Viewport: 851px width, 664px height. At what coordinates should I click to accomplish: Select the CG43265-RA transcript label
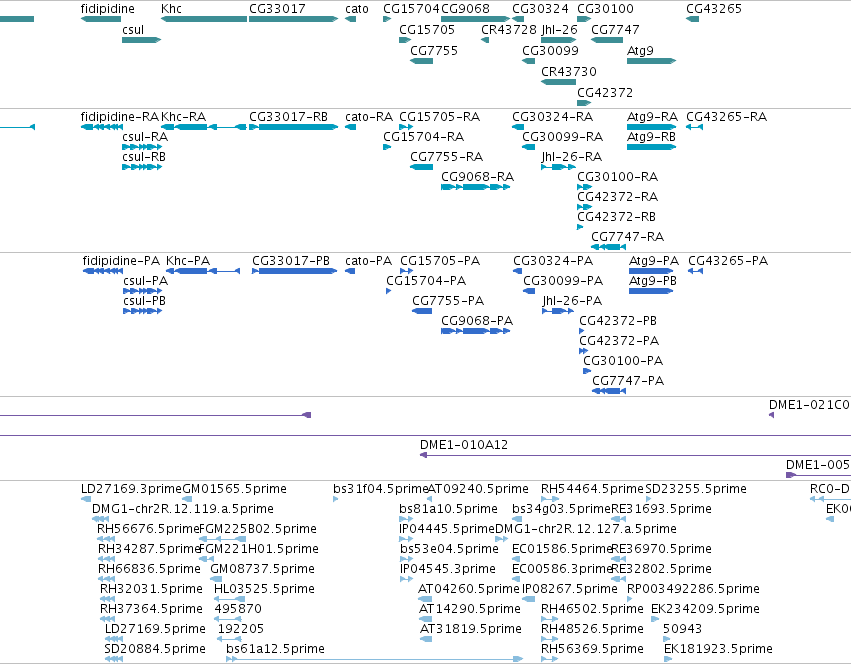tap(727, 117)
